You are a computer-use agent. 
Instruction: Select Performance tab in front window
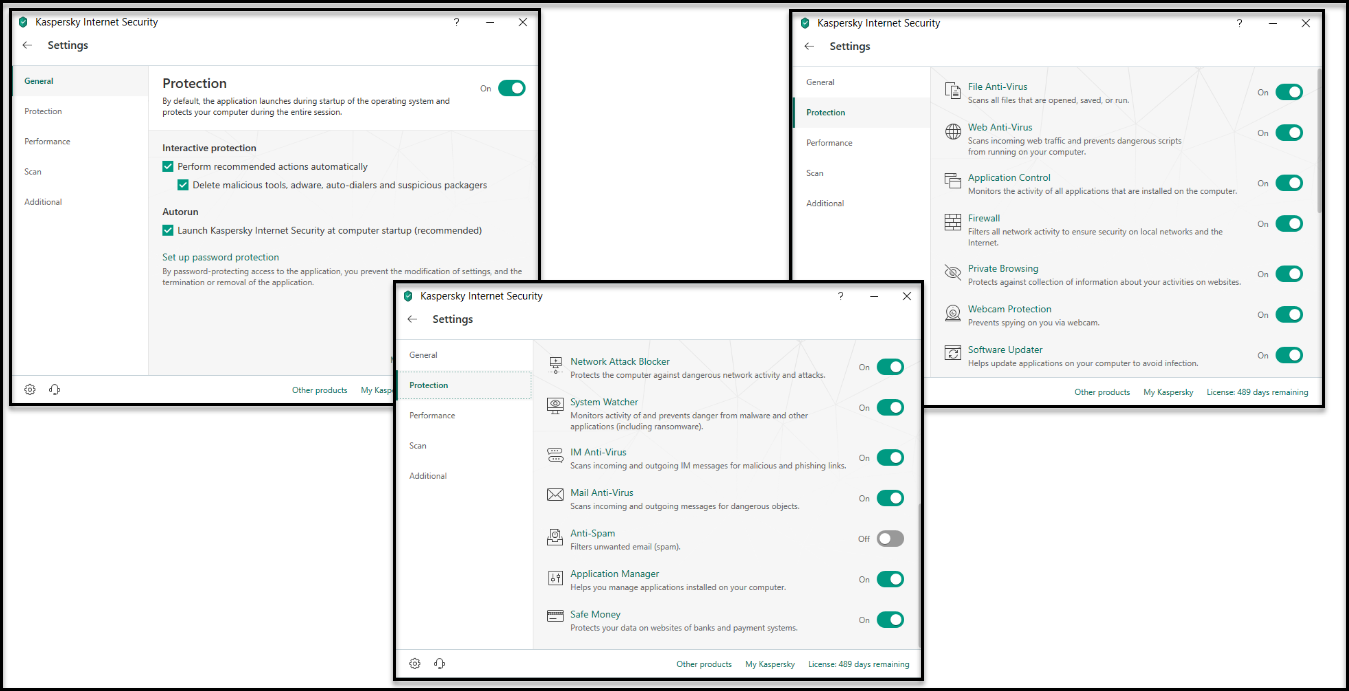464,415
